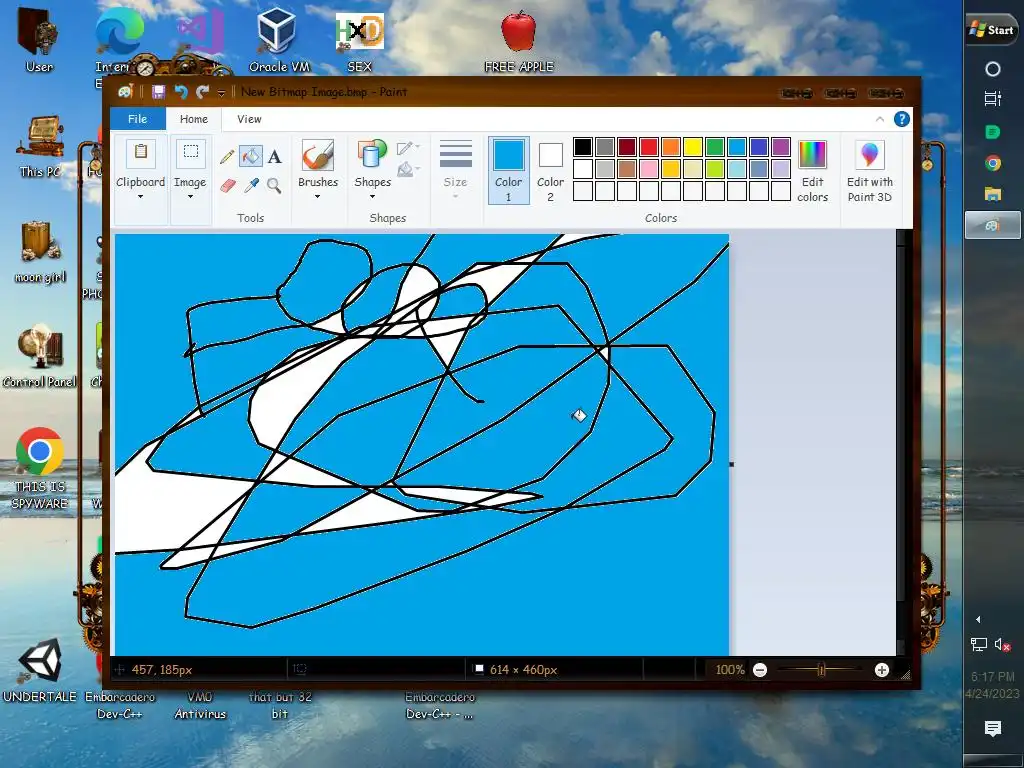This screenshot has width=1024, height=768.
Task: Select the Eraser tool
Action: click(227, 186)
